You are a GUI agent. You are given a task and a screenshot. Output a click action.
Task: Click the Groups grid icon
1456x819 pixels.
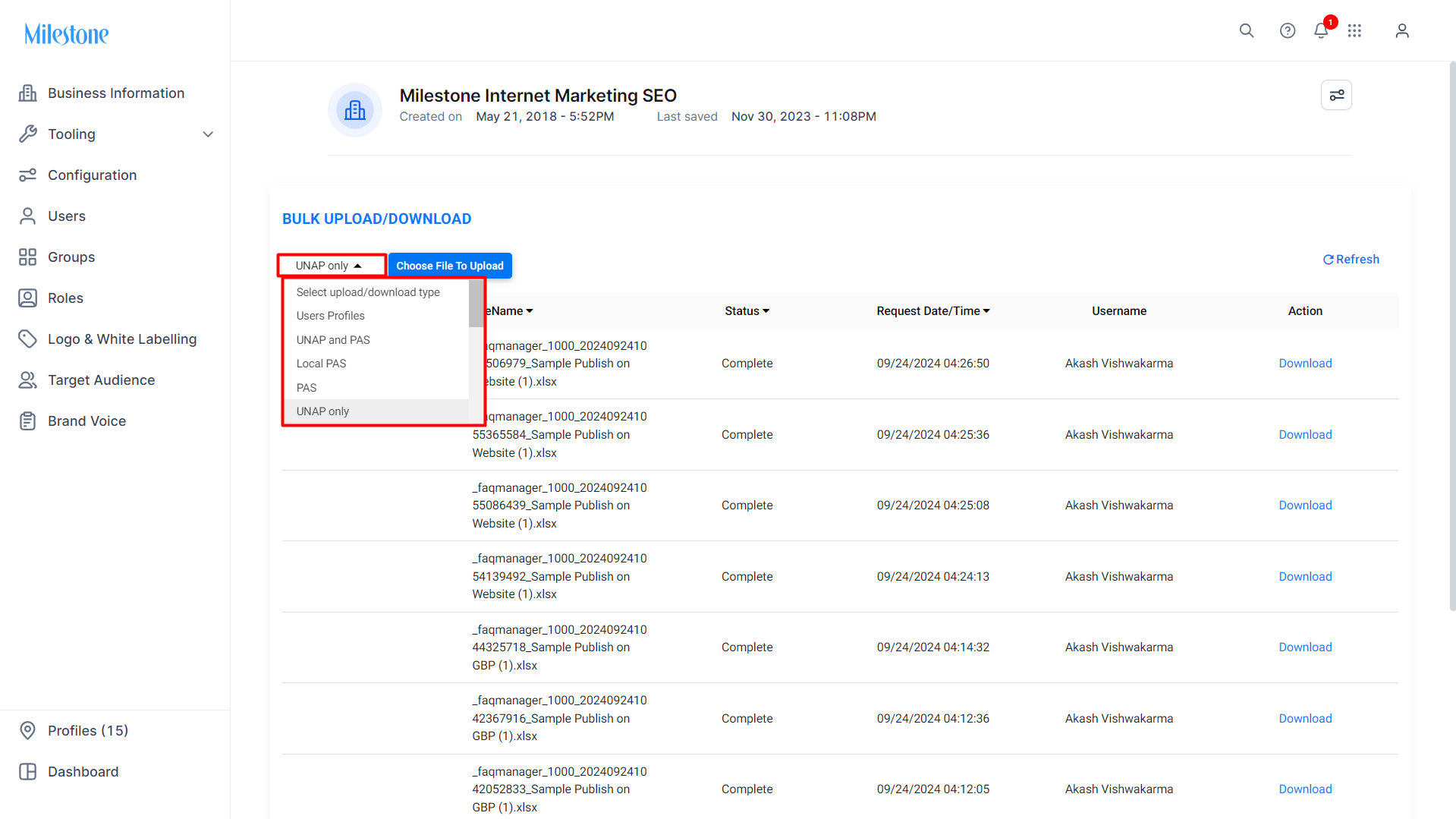[x=28, y=257]
